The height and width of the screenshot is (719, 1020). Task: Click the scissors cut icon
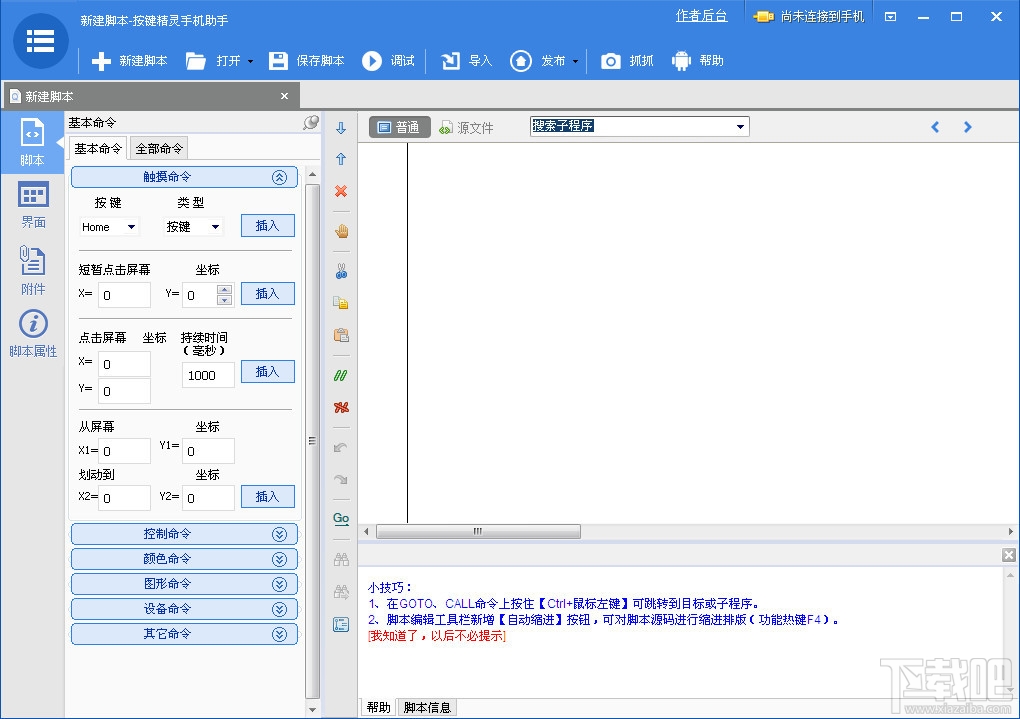pos(342,271)
